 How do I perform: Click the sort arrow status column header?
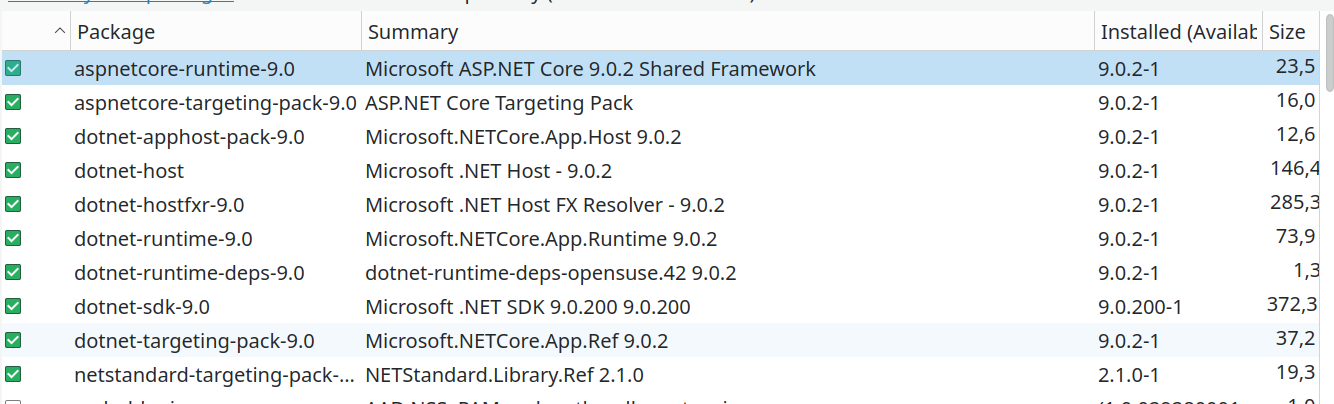coord(36,32)
